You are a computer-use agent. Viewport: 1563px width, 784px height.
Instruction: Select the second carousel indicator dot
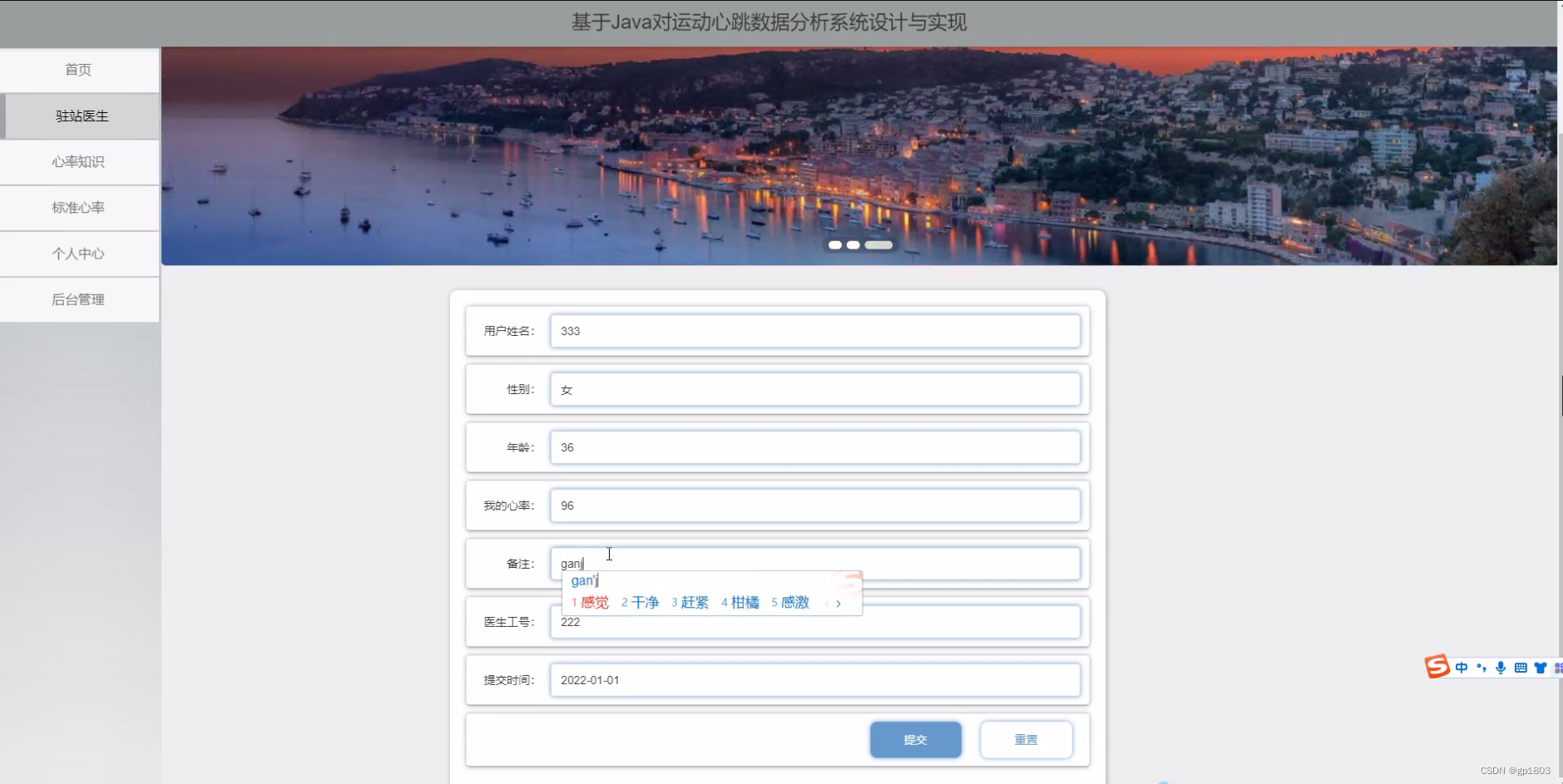tap(853, 245)
